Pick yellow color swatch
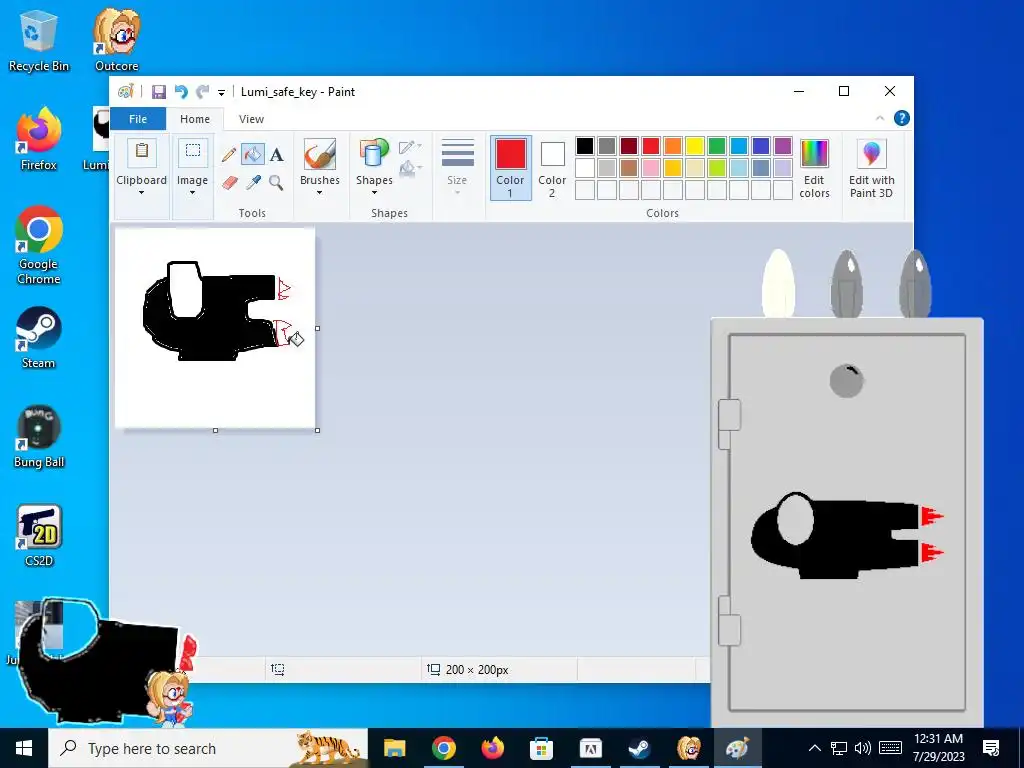This screenshot has width=1024, height=768. (695, 146)
